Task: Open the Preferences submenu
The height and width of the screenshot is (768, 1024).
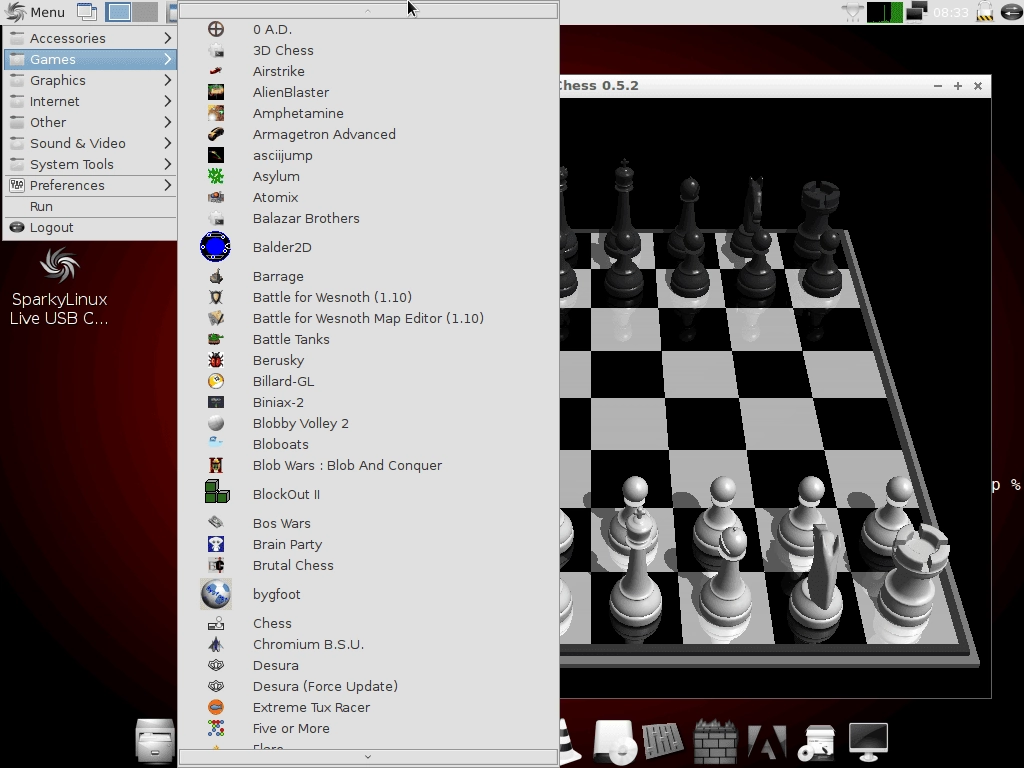Action: tap(91, 185)
